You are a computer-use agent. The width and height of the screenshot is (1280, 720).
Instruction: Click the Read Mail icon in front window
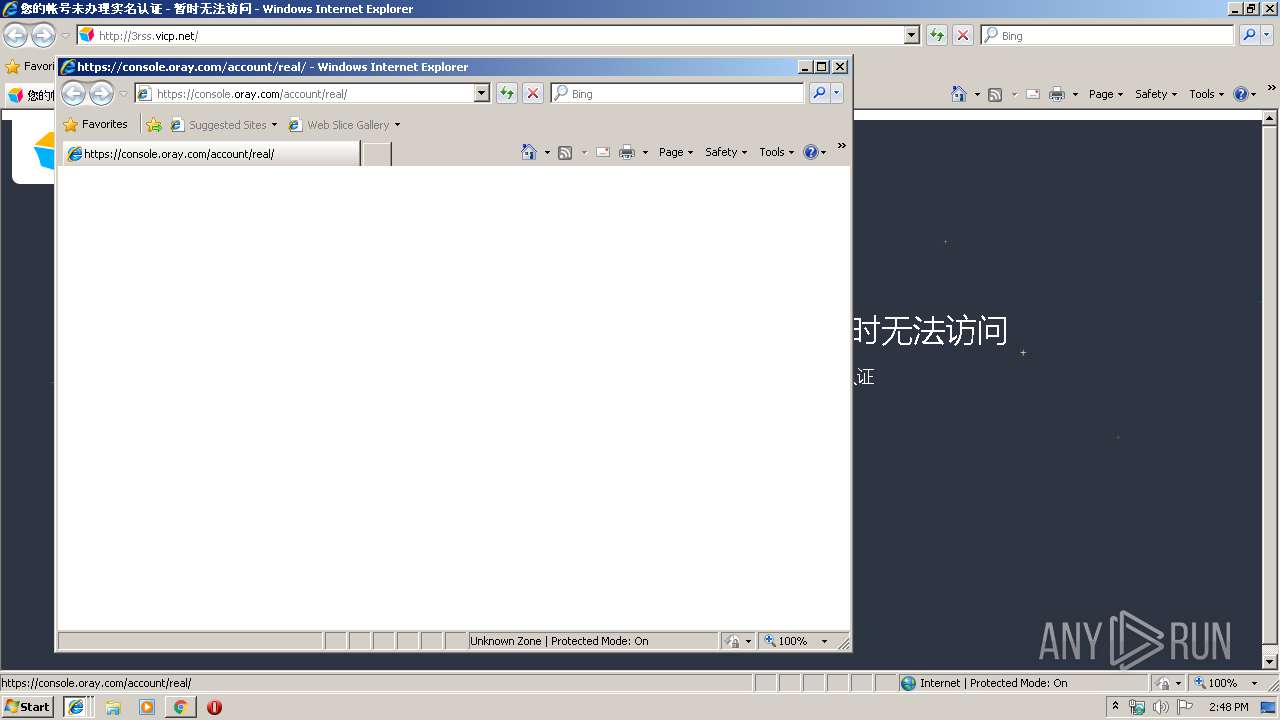(603, 152)
